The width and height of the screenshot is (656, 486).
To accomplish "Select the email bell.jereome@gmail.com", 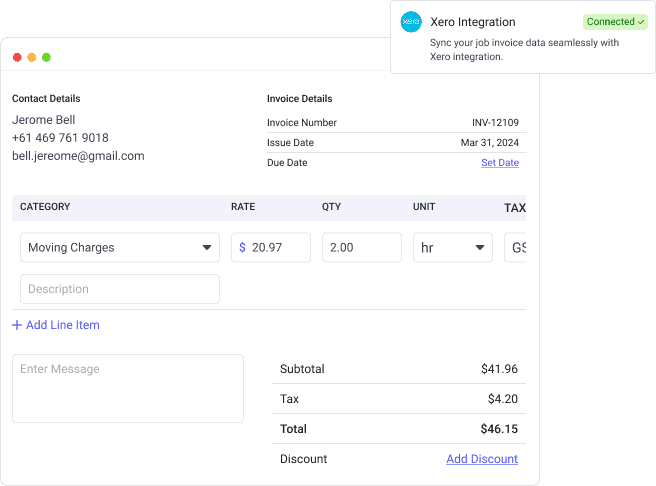I will coord(78,156).
